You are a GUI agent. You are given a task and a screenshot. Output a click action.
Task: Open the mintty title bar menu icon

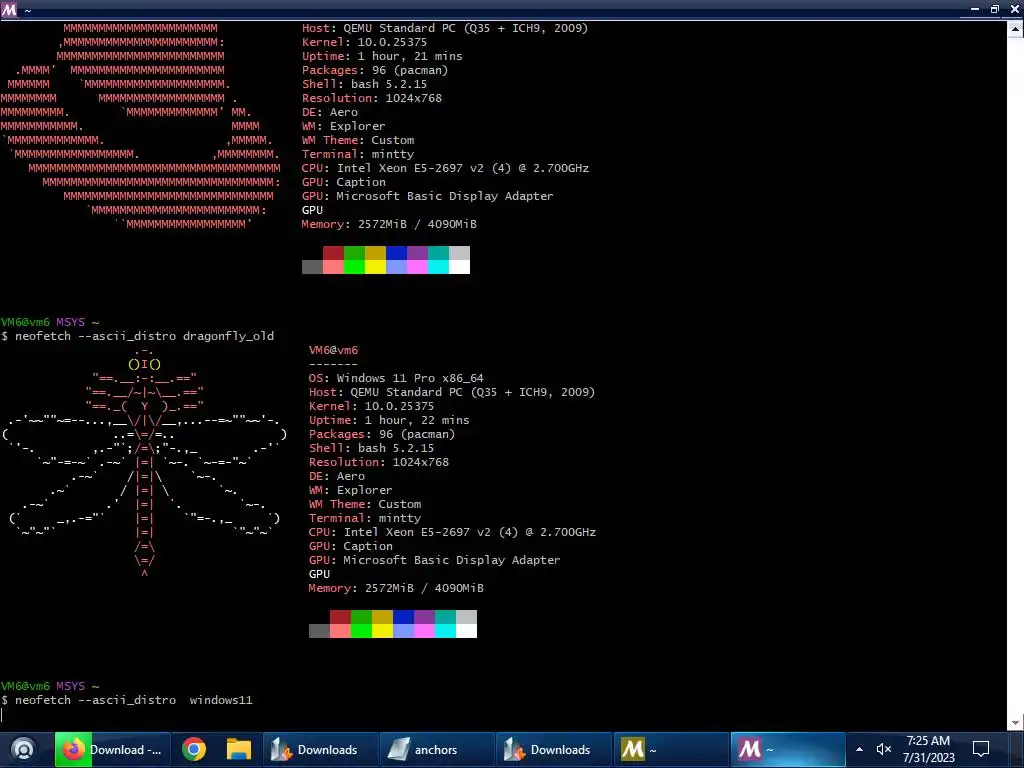[9, 9]
